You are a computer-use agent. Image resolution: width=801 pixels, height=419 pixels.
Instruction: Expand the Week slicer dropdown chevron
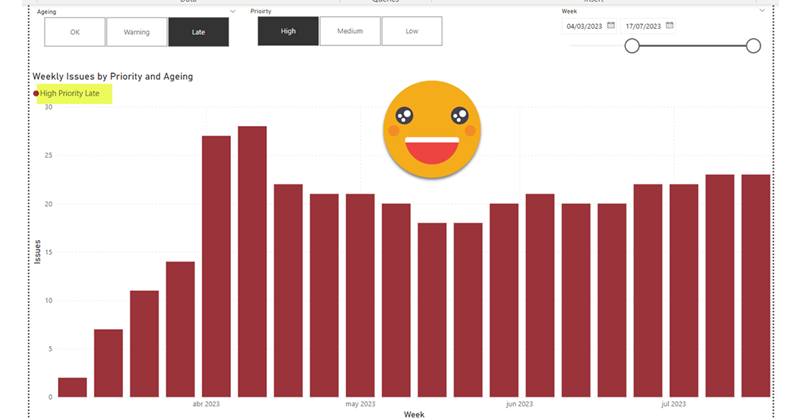[762, 11]
